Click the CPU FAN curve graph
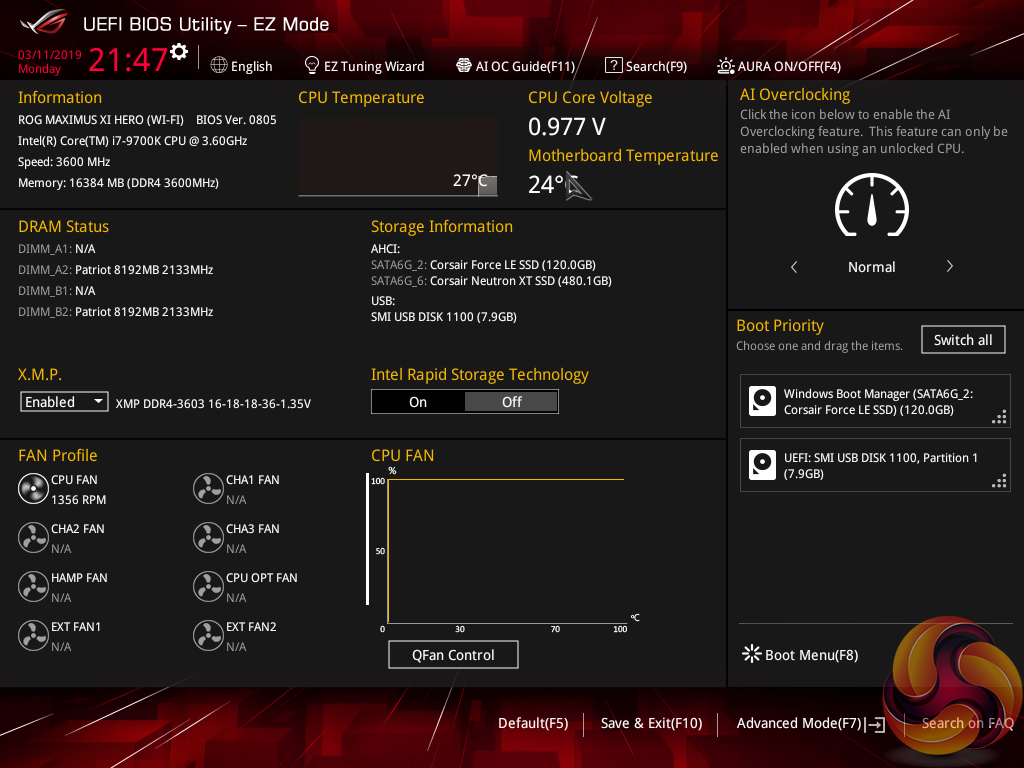Screen dimensions: 1024x768 pos(505,550)
